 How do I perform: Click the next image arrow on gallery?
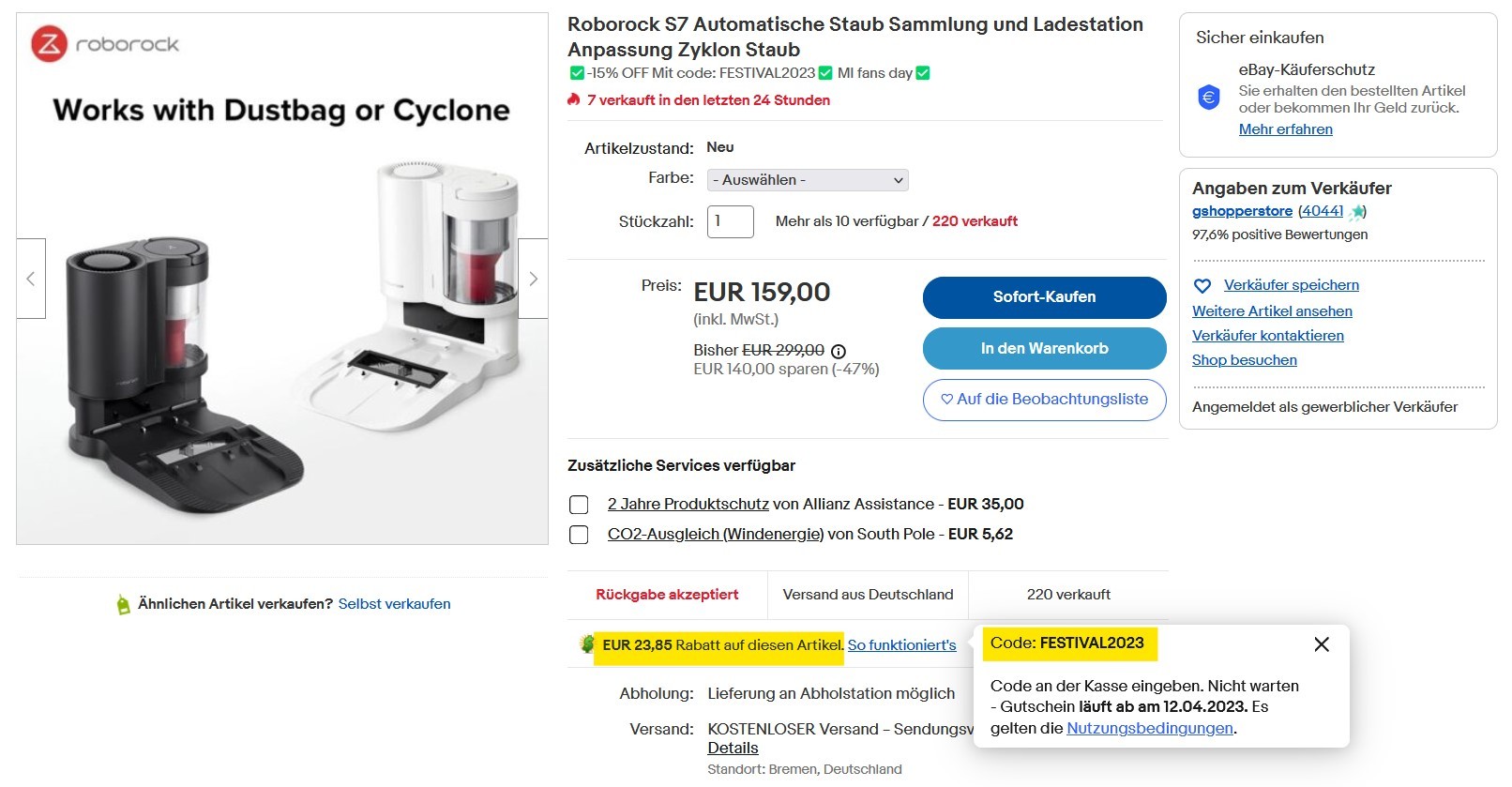(x=533, y=279)
